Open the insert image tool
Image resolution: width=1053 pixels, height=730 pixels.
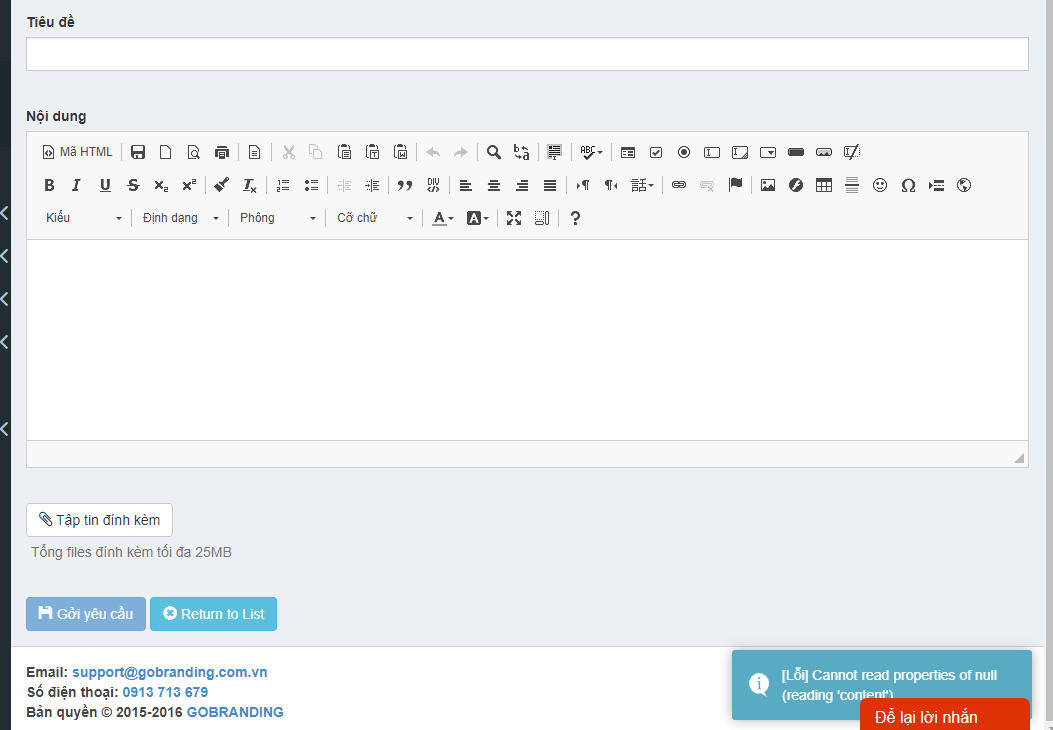[x=768, y=185]
